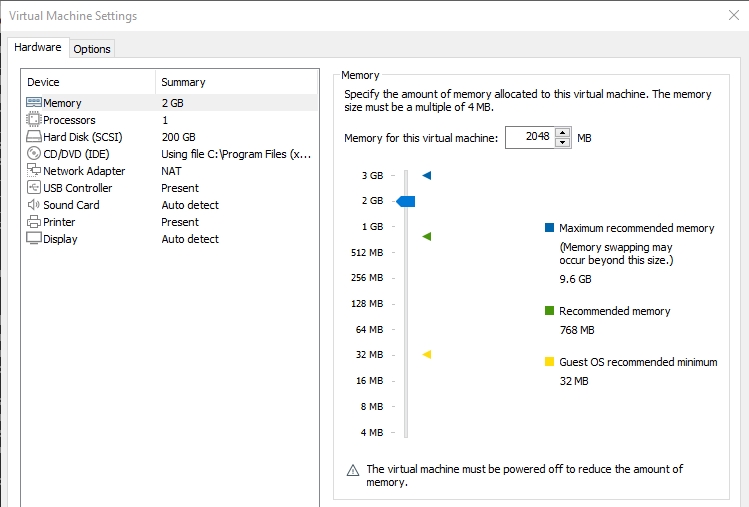Click the yellow guest OS minimum marker
The height and width of the screenshot is (507, 749).
coord(427,354)
